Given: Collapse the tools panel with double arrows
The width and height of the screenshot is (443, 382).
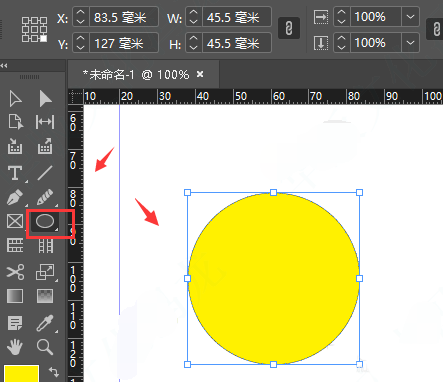Looking at the screenshot, I should click(4, 66).
